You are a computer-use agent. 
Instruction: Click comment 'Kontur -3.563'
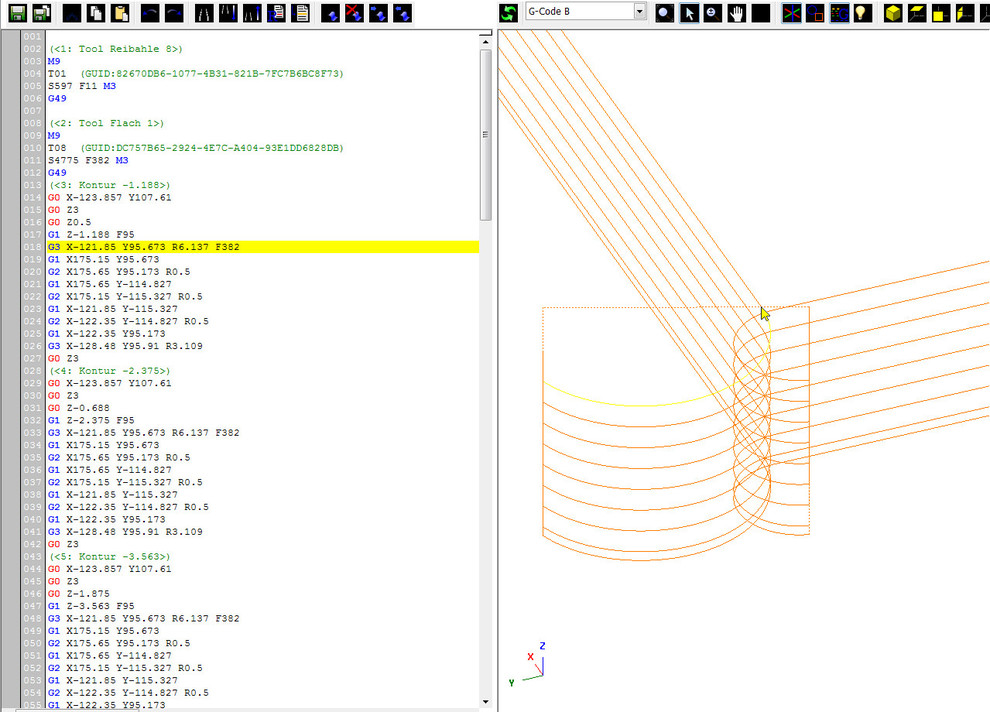tap(110, 557)
